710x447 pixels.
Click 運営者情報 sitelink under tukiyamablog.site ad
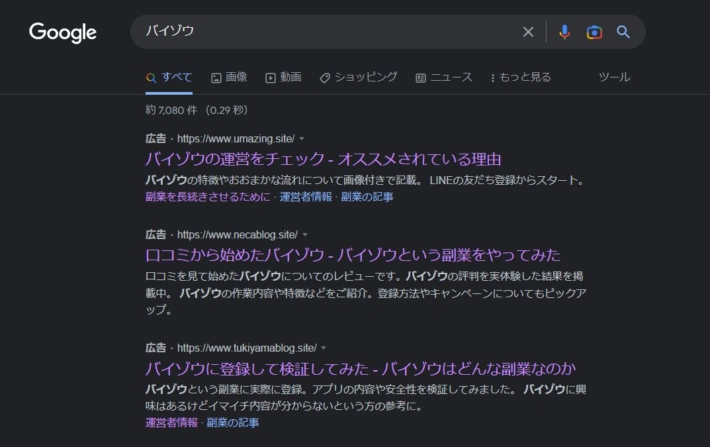172,423
